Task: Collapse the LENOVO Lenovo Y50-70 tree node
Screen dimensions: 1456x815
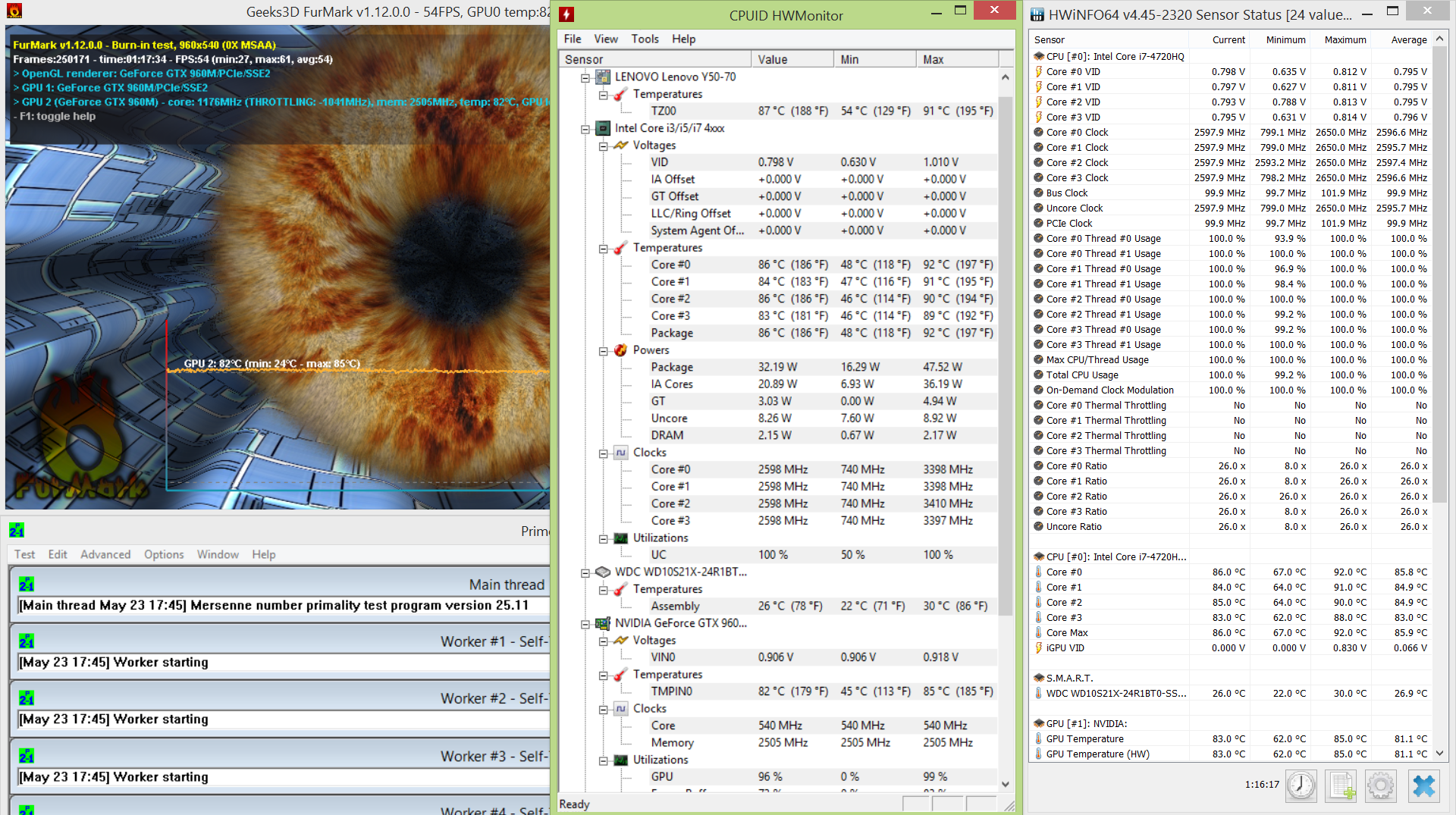Action: (x=585, y=77)
